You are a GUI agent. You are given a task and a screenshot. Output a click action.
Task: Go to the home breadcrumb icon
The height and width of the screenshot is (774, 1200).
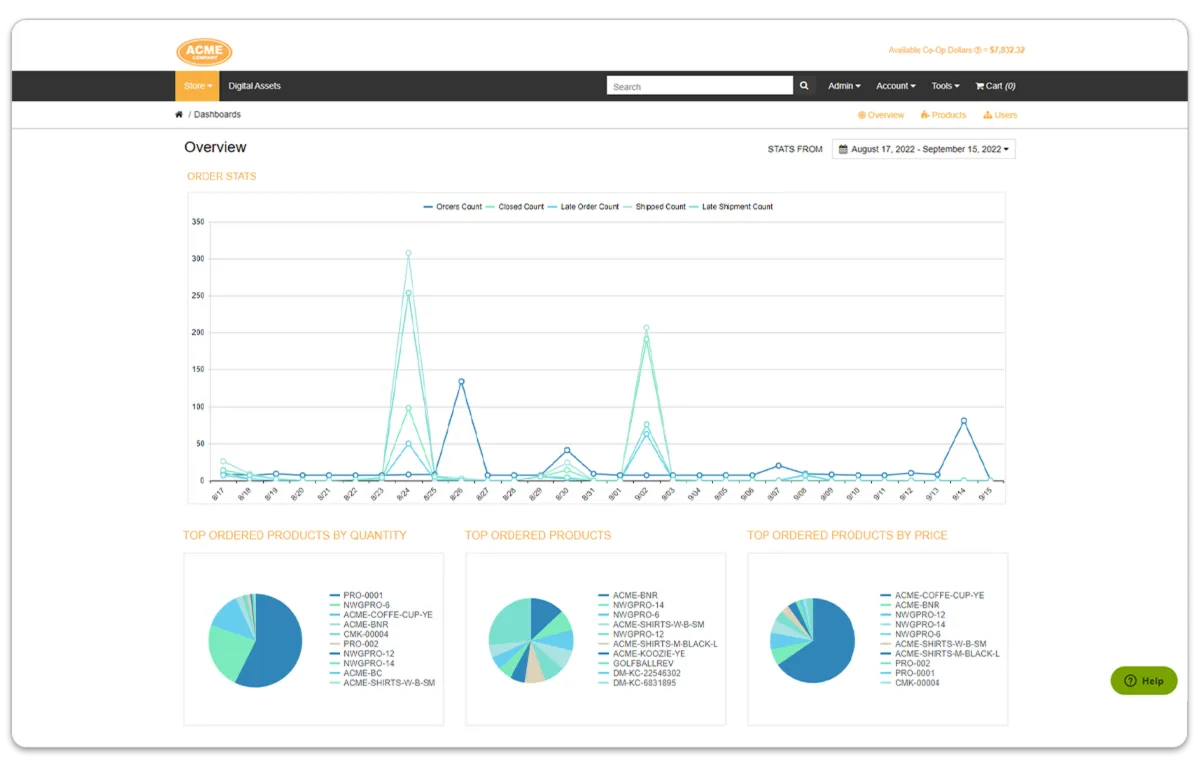tap(179, 115)
